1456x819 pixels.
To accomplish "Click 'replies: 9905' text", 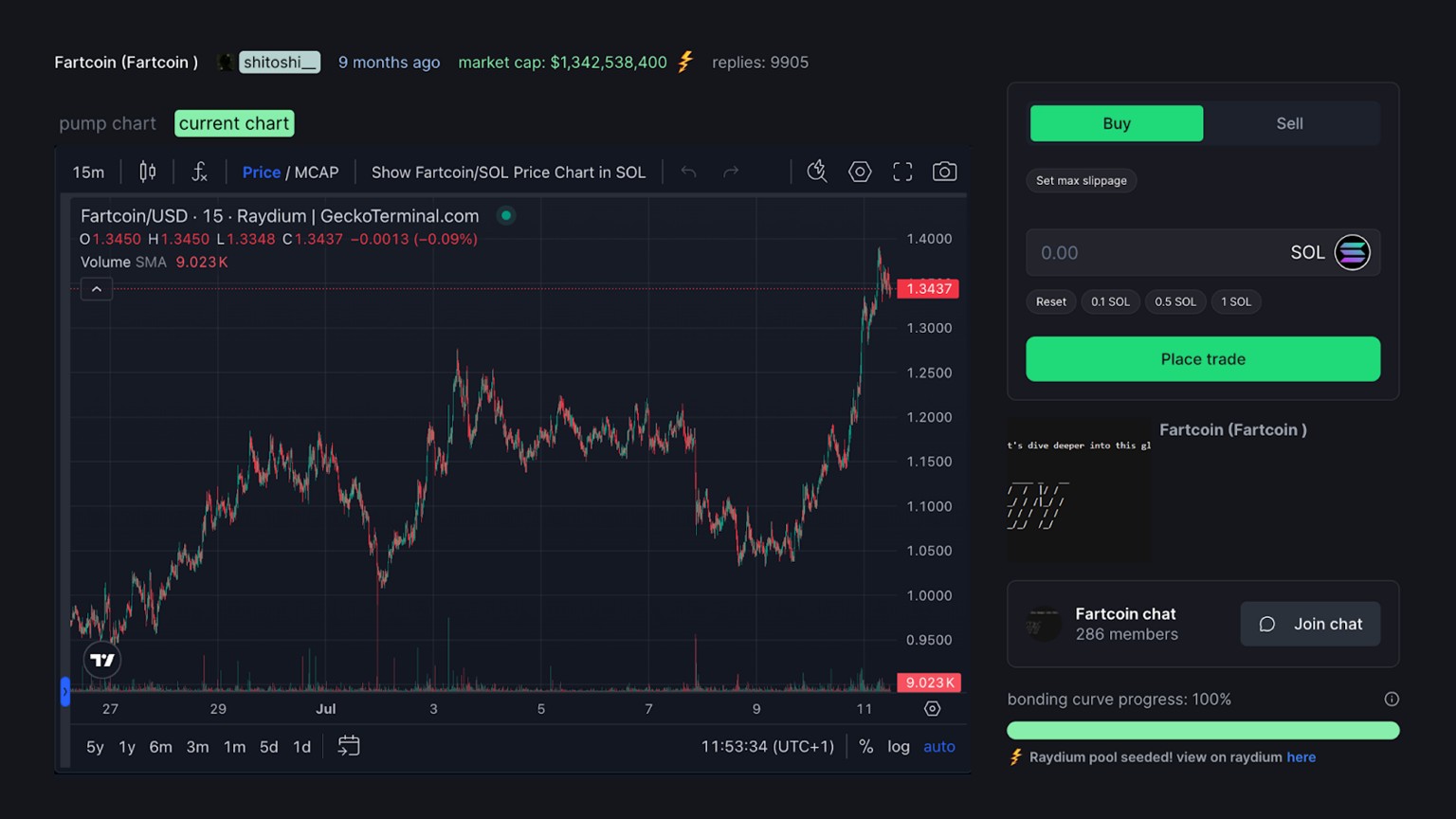I will 760,63.
